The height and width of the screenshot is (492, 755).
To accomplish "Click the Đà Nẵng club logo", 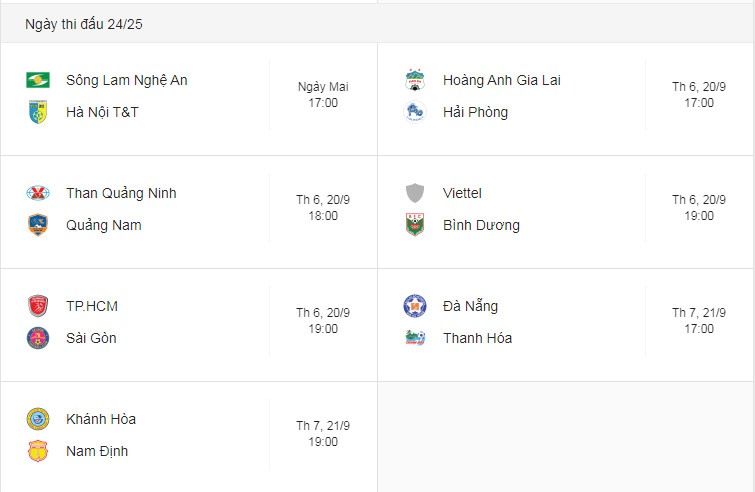I will pyautogui.click(x=415, y=306).
